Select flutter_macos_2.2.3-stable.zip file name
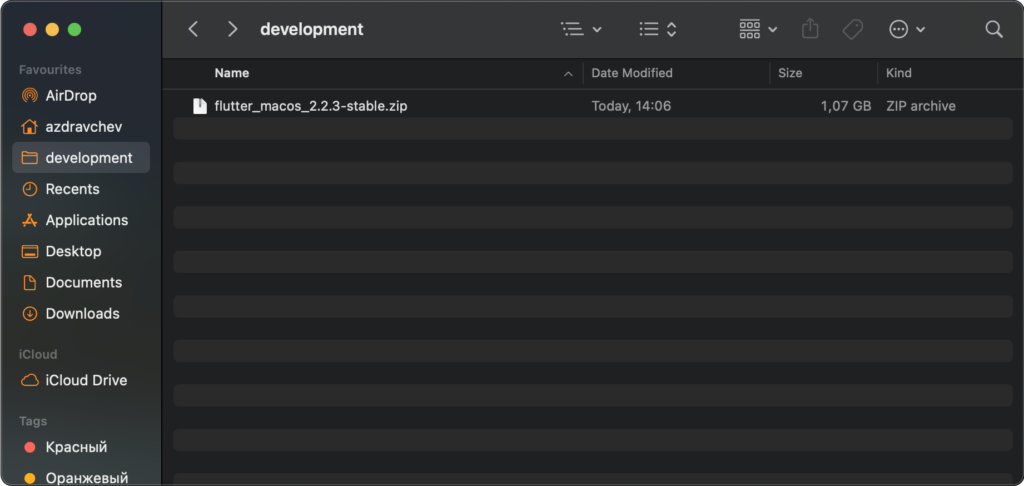The height and width of the screenshot is (486, 1024). (x=311, y=106)
